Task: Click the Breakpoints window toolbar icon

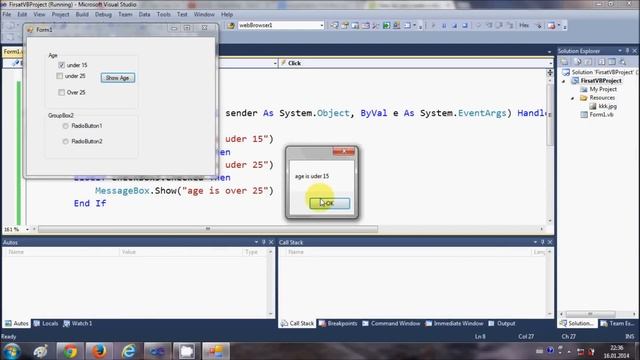Action: tap(551, 25)
